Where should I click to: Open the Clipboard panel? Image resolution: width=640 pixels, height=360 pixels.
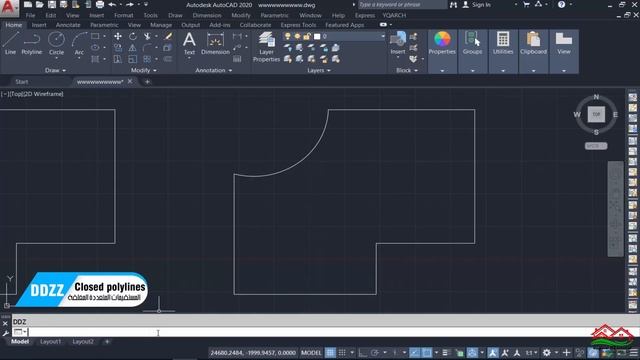click(533, 43)
